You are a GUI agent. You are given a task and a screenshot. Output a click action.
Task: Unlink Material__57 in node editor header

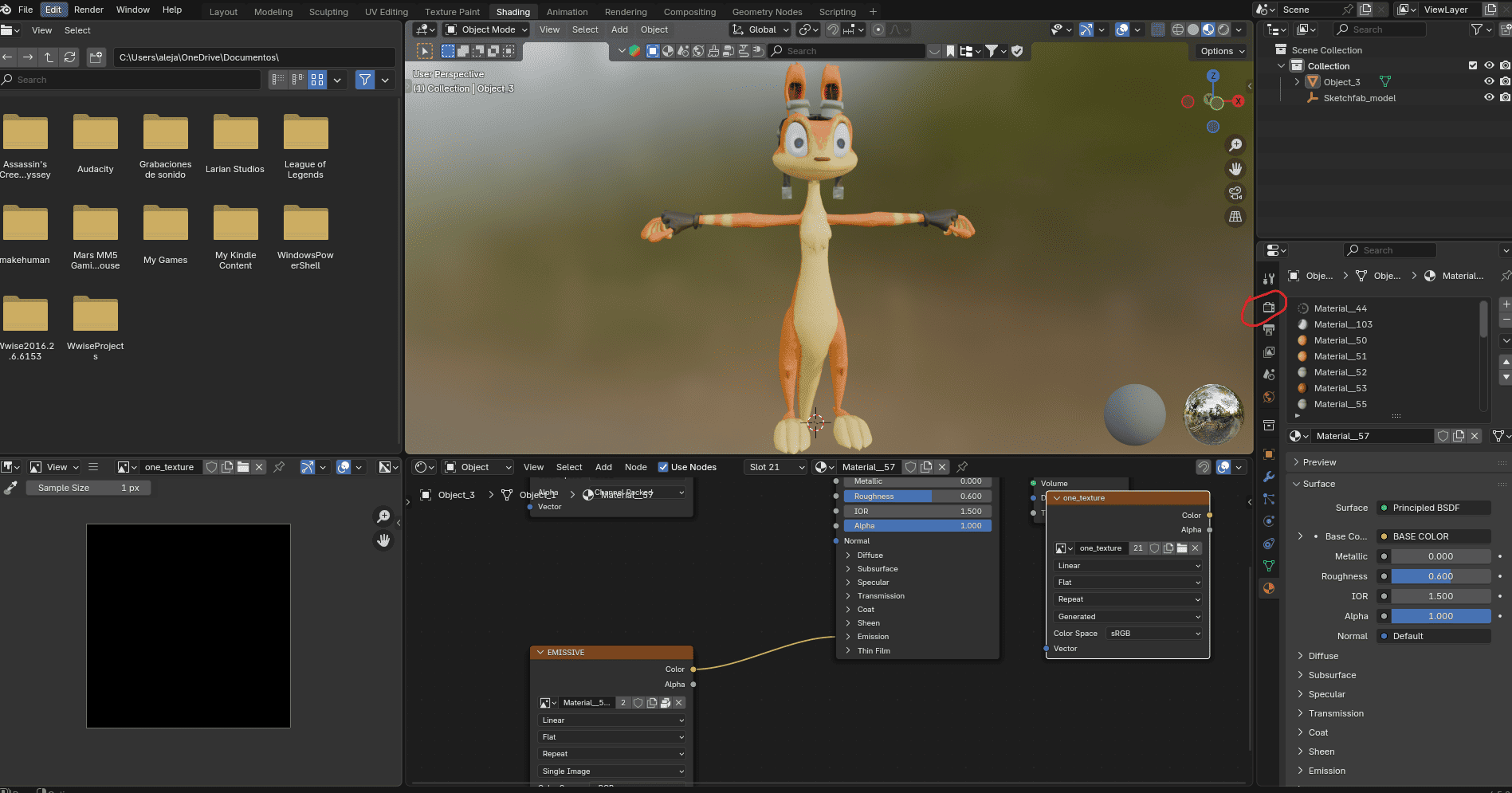[x=942, y=467]
